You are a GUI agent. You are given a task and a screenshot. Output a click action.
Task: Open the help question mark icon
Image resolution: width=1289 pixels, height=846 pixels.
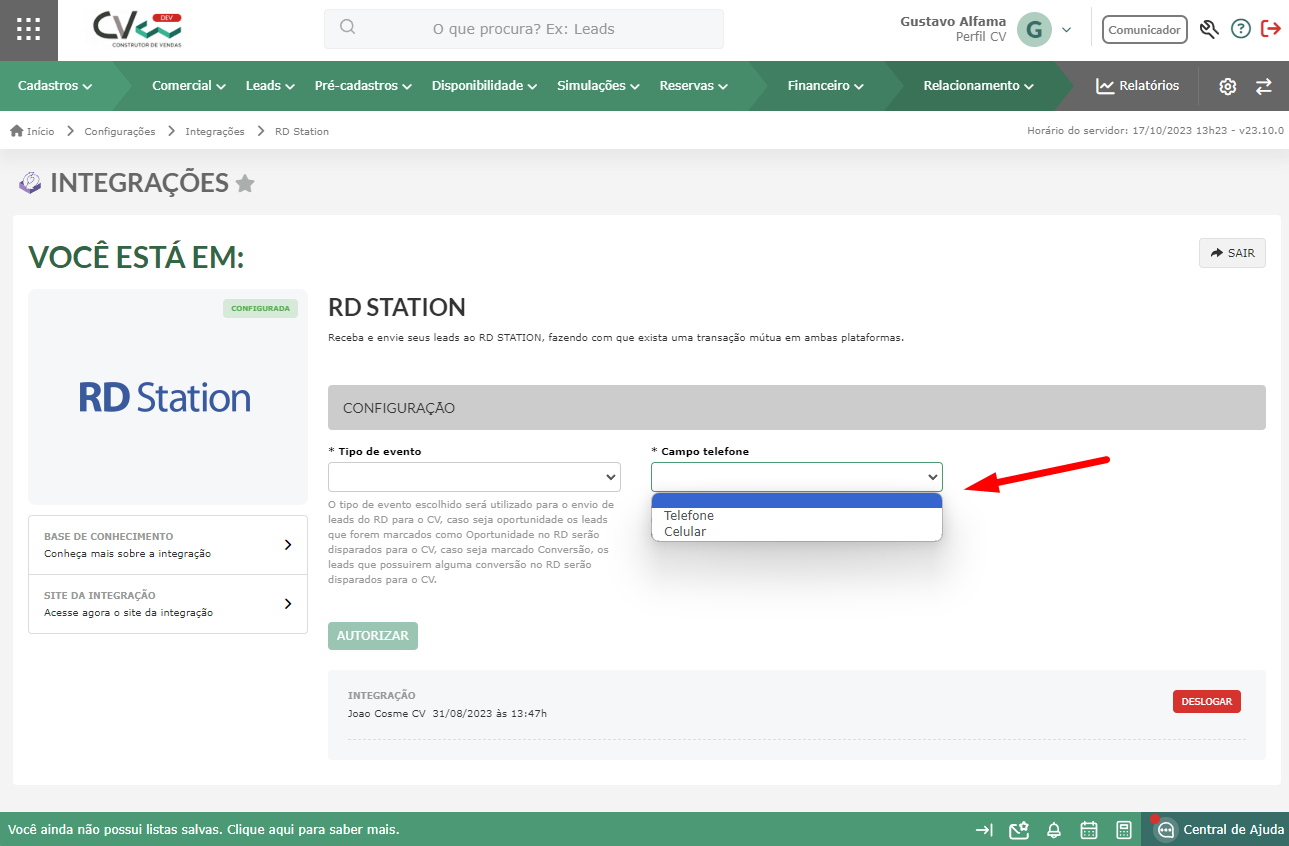(1241, 29)
